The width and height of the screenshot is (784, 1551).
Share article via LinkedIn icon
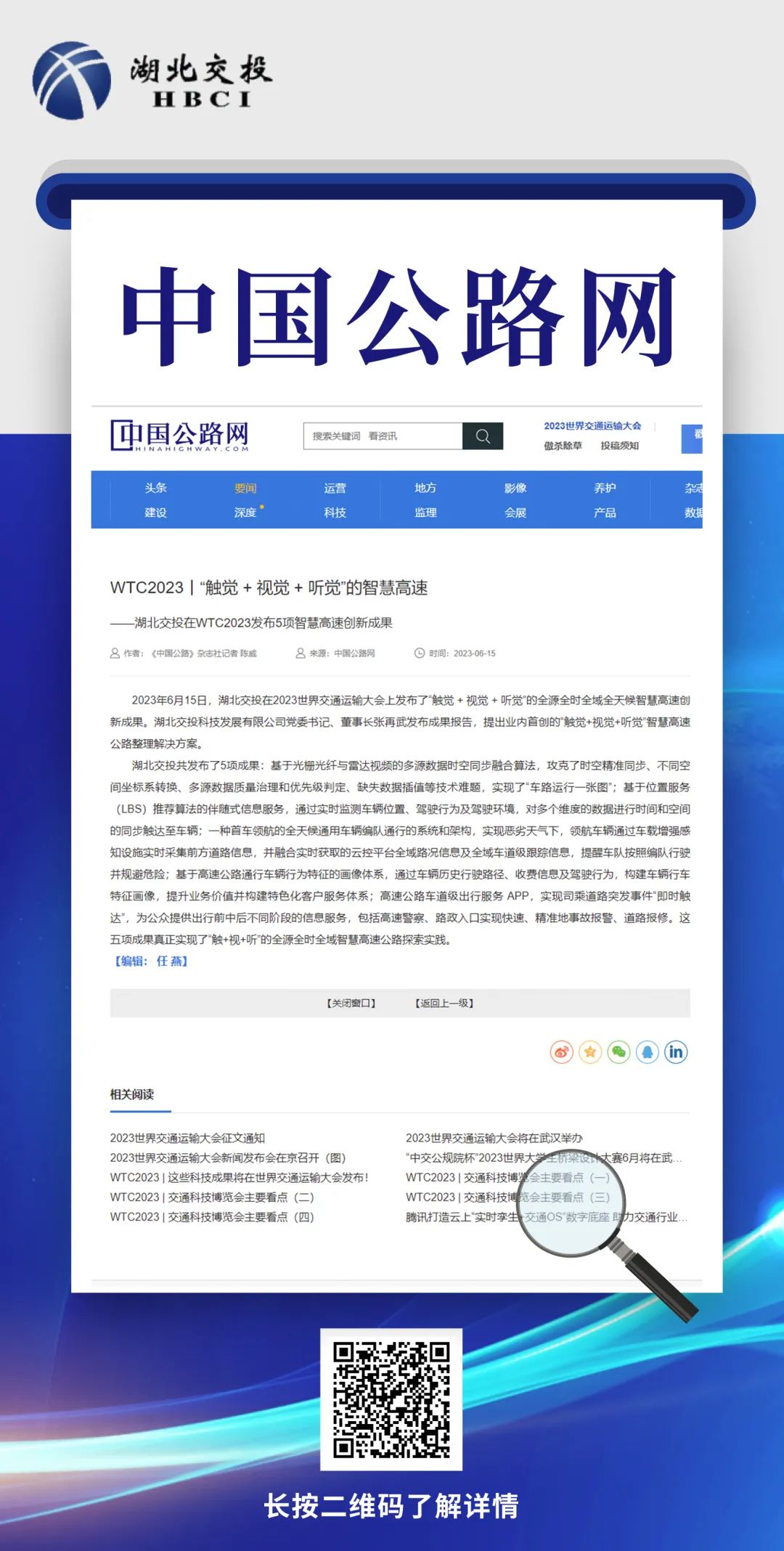click(x=676, y=1051)
